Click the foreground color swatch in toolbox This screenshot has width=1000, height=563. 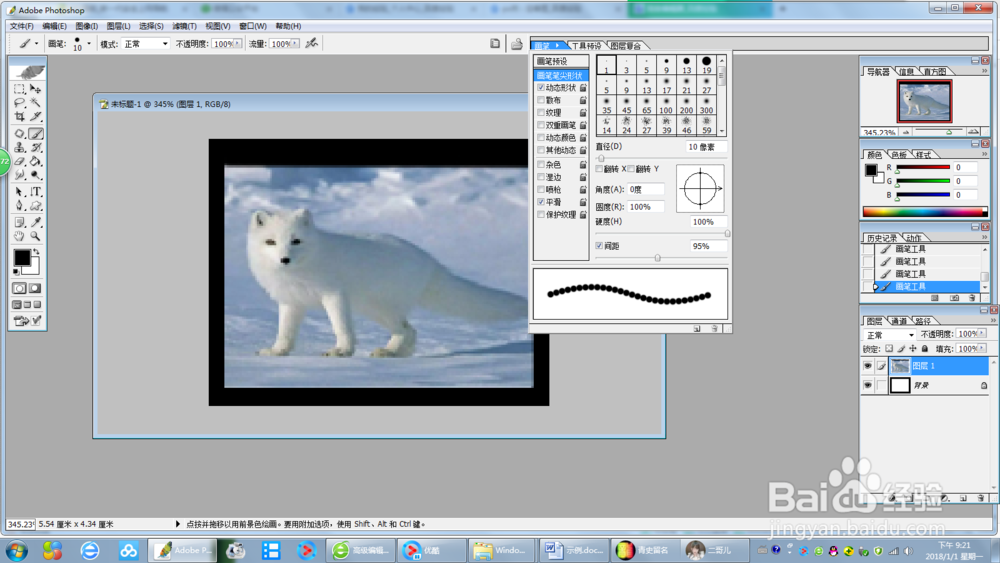(x=22, y=258)
